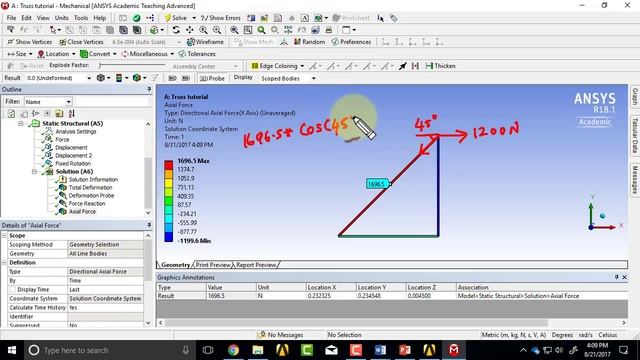Click the Tolerances button
This screenshot has height=360, width=640.
(x=197, y=54)
